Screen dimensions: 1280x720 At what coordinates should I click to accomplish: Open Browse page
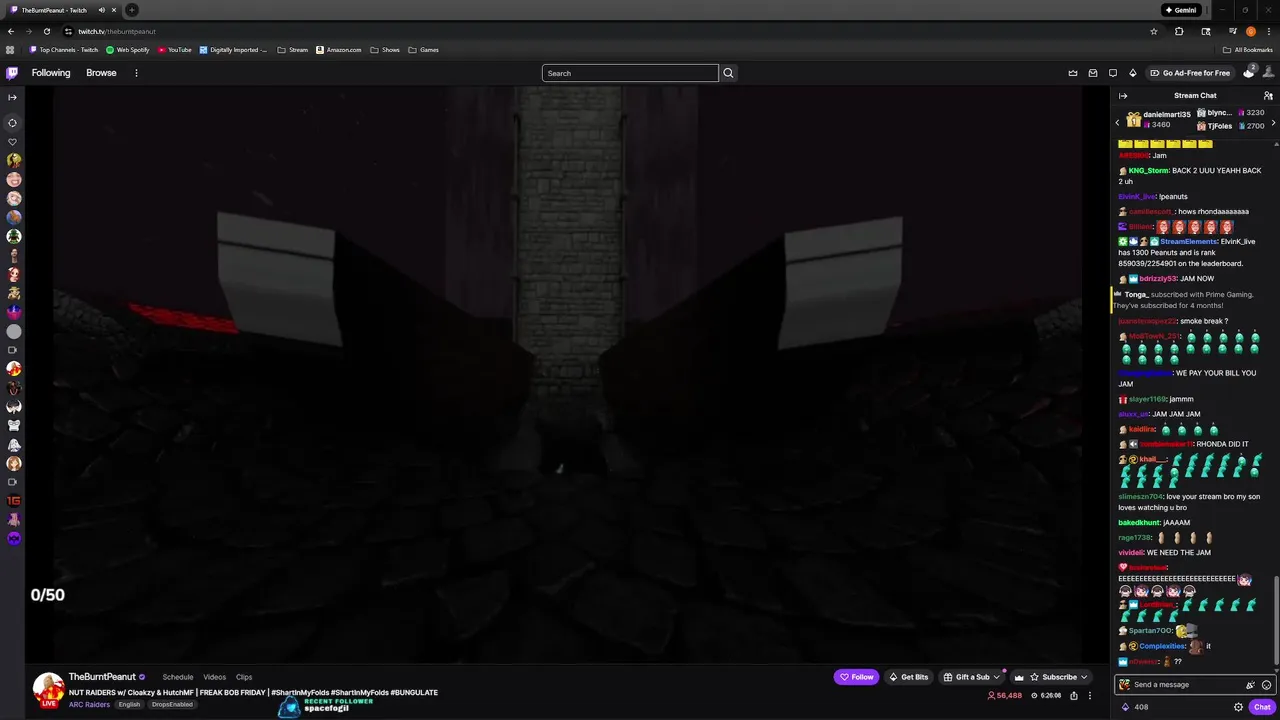(x=101, y=73)
